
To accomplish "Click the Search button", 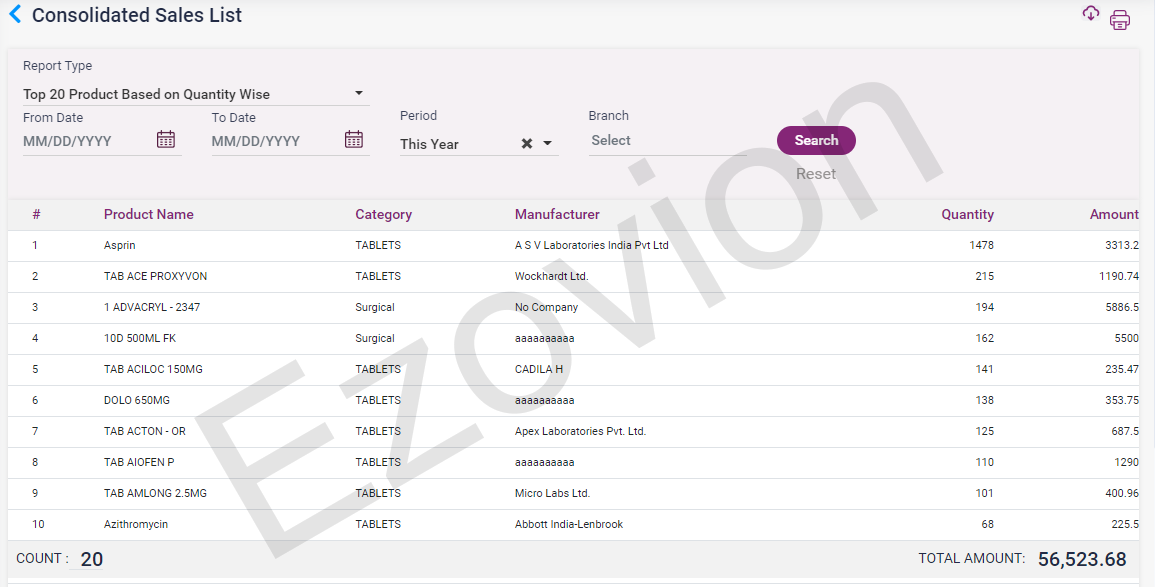I will tap(816, 140).
